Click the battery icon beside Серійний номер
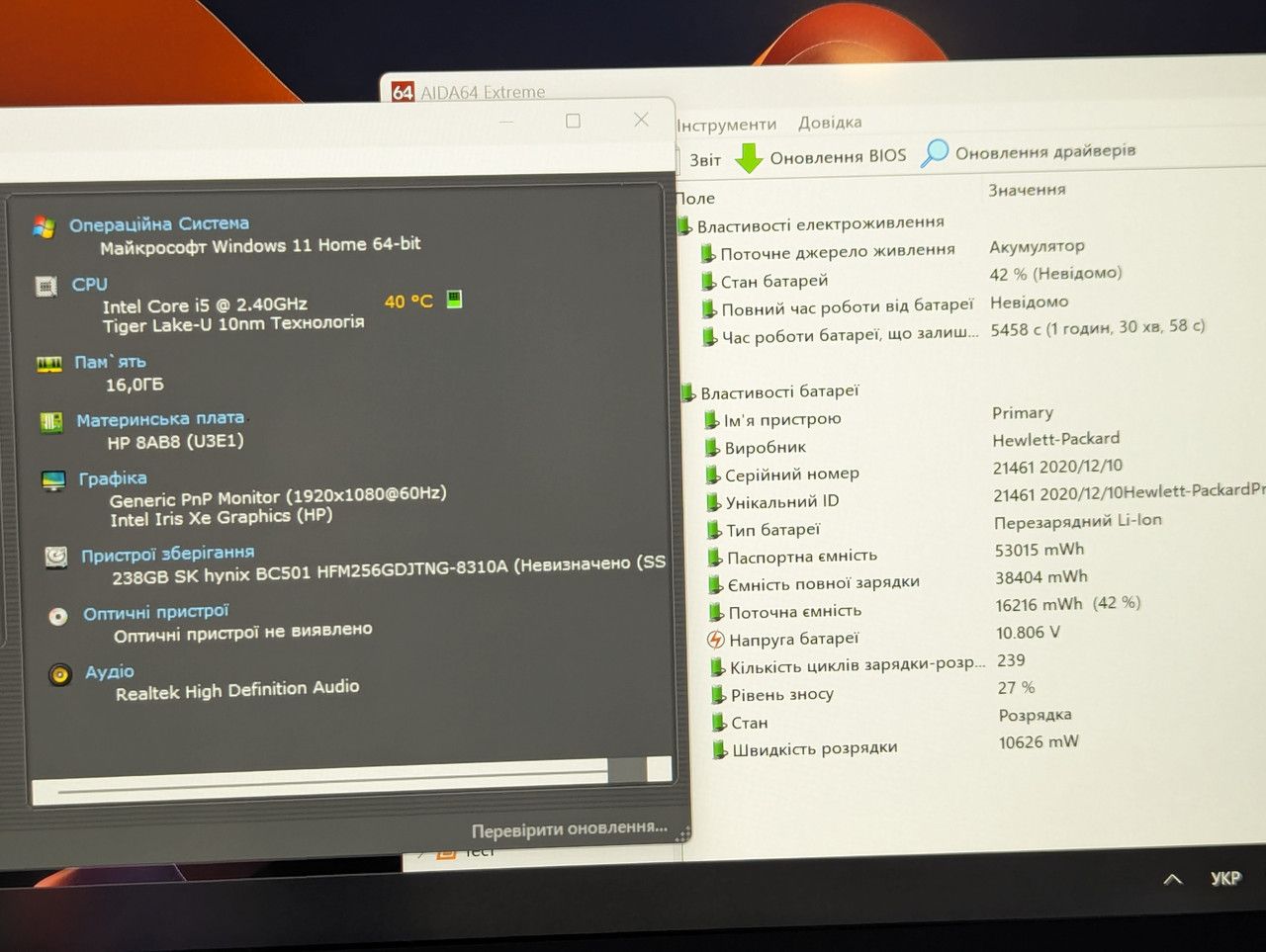Viewport: 1266px width, 952px height. tap(712, 476)
